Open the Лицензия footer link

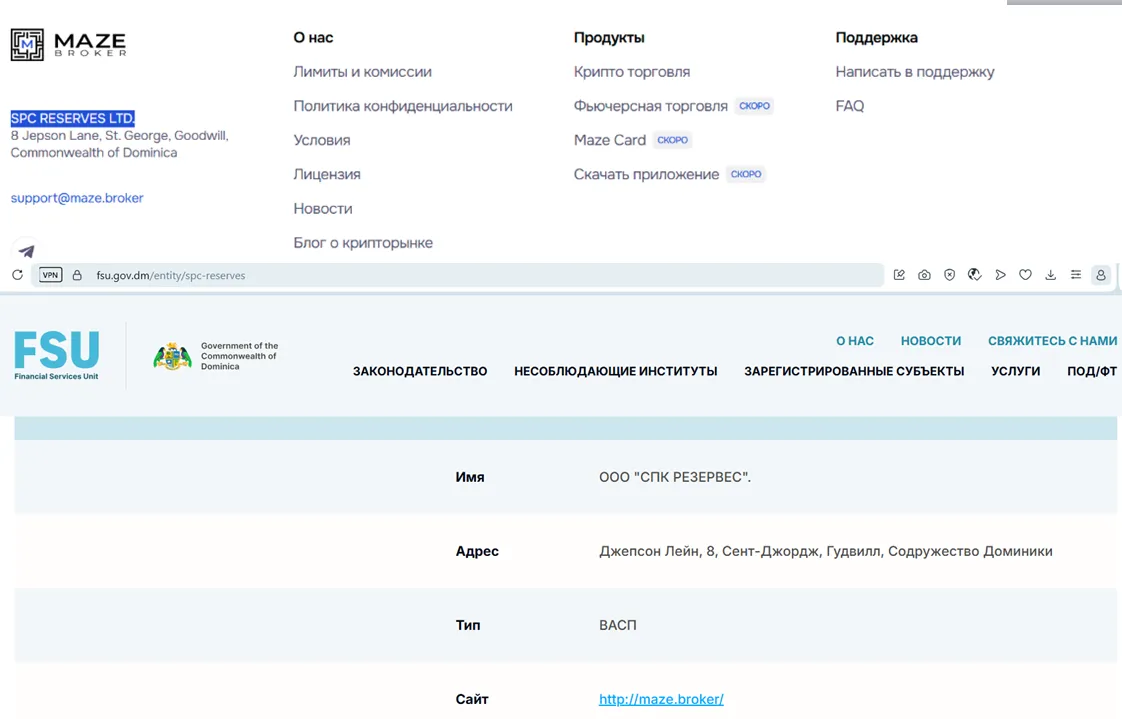point(327,175)
